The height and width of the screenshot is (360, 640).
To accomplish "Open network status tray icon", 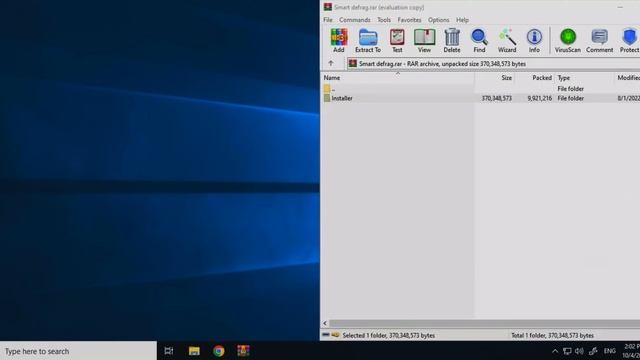I will (x=567, y=351).
